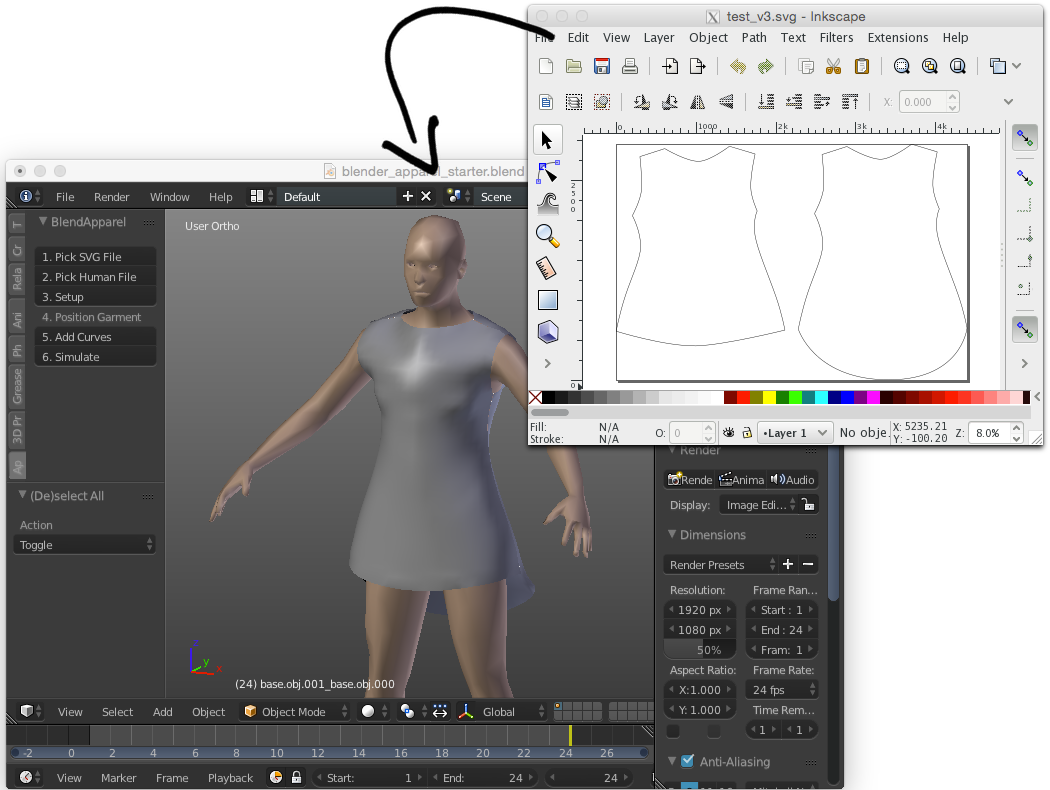Click the Save document icon in Inkscape
Screen dimensions: 1050x790
pos(602,67)
